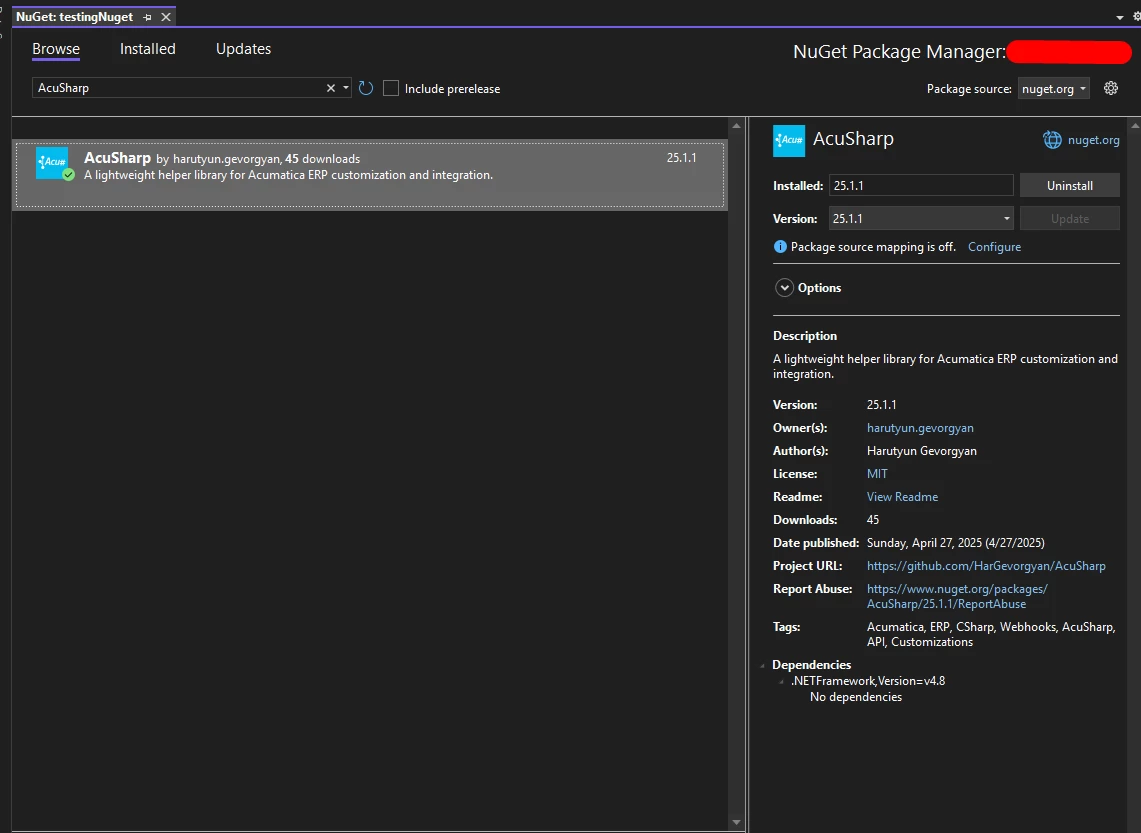The image size is (1141, 833).
Task: Click the Downloads value 45
Action: [x=872, y=519]
